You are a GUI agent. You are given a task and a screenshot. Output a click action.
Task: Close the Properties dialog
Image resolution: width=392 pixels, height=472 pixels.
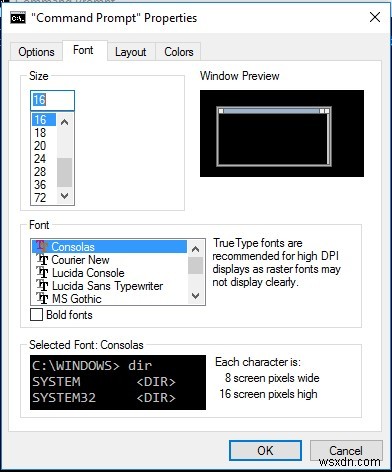(375, 17)
